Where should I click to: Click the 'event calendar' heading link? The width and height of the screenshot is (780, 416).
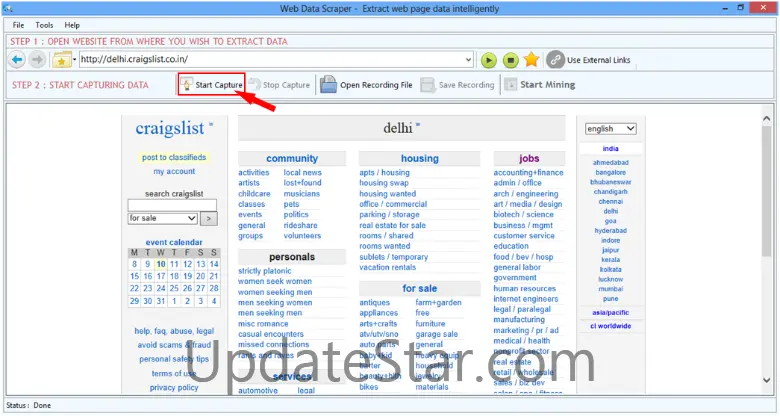pyautogui.click(x=174, y=242)
